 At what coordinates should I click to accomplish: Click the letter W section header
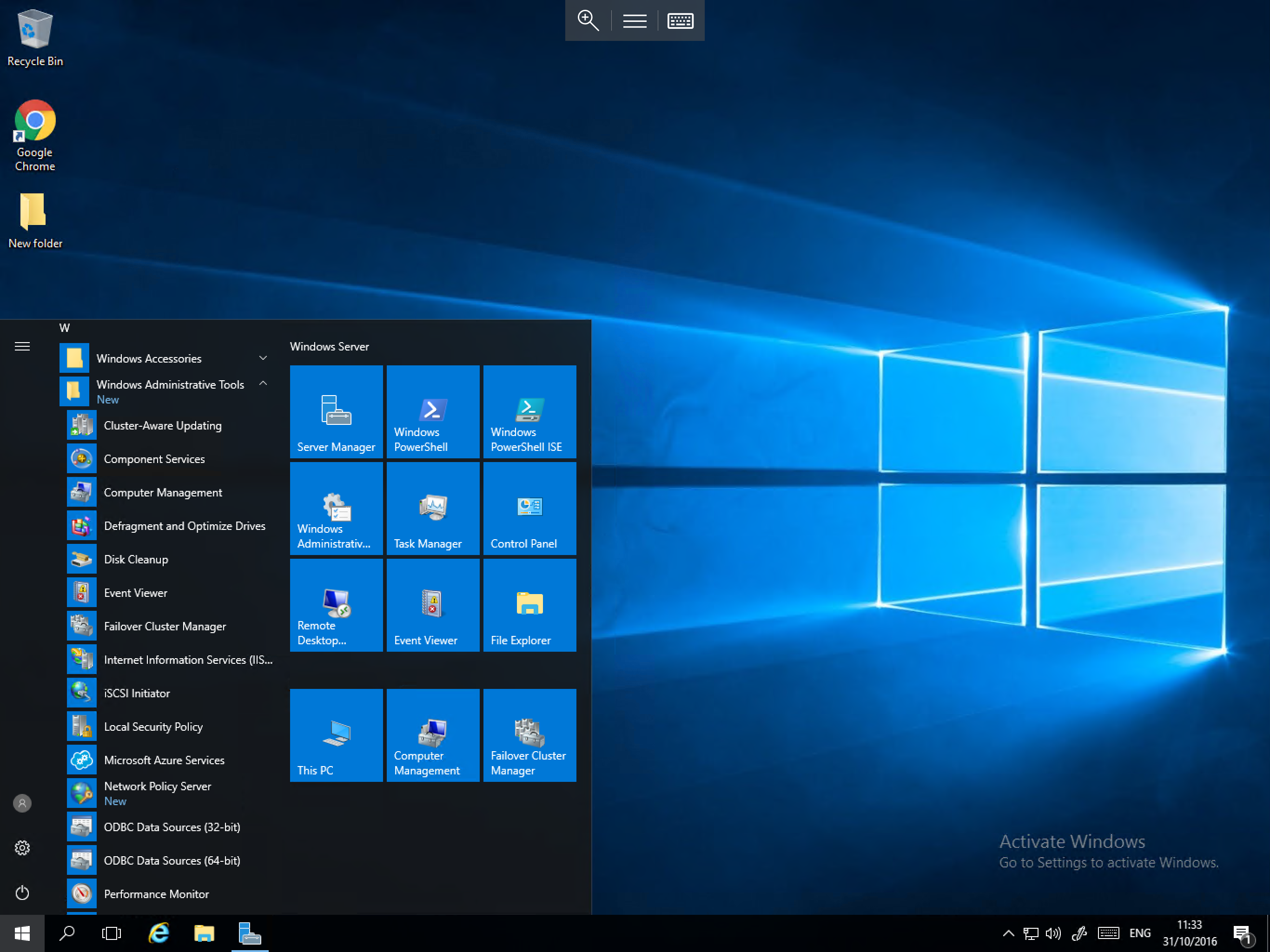pyautogui.click(x=64, y=328)
